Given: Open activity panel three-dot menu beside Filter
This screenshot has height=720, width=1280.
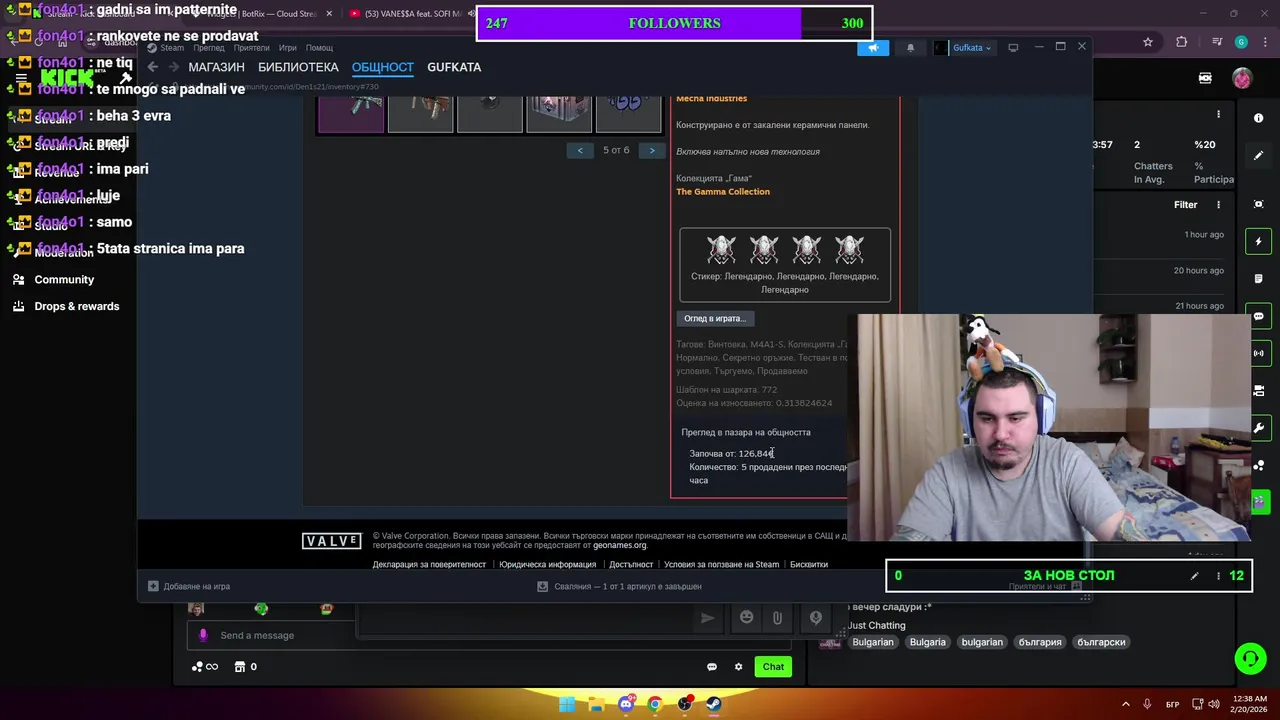Looking at the screenshot, I should tap(1218, 205).
